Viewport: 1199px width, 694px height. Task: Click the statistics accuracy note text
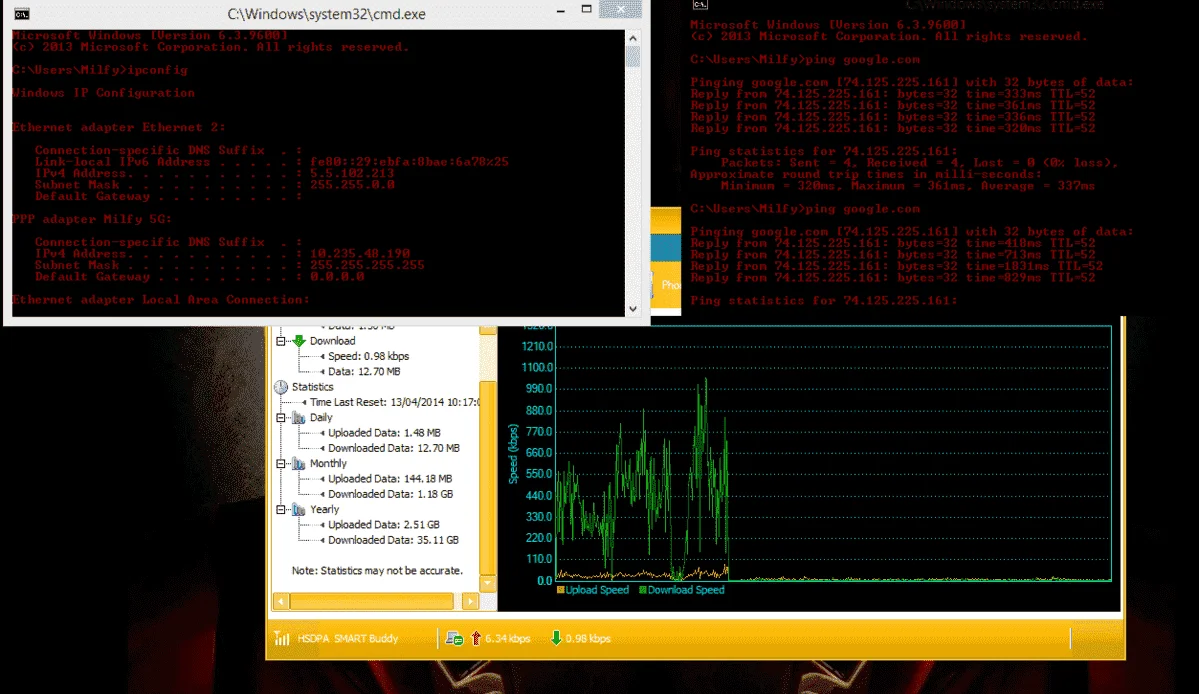tap(377, 570)
